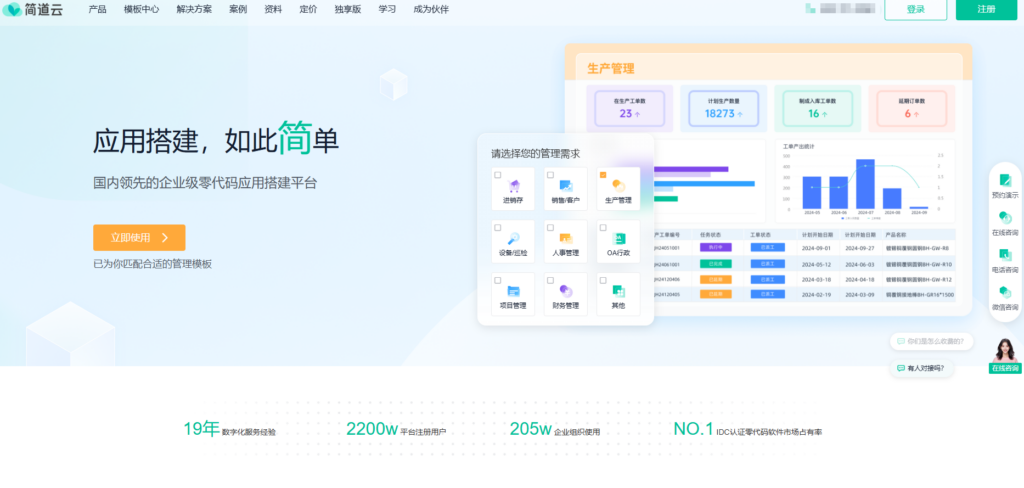Click the 生产管理 orange circles icon

(x=618, y=186)
